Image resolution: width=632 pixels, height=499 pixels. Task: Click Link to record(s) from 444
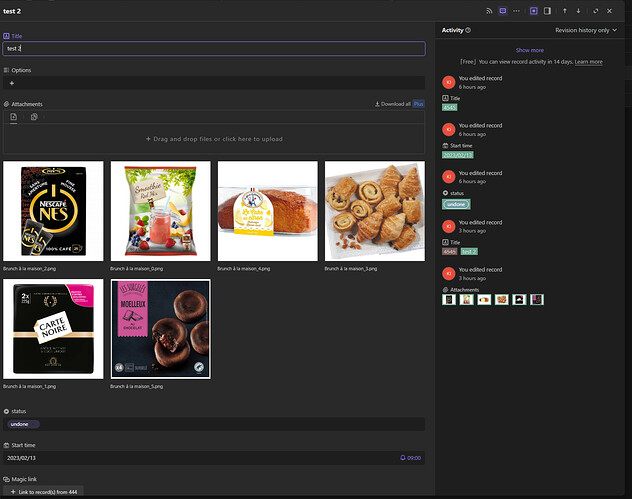click(x=43, y=492)
